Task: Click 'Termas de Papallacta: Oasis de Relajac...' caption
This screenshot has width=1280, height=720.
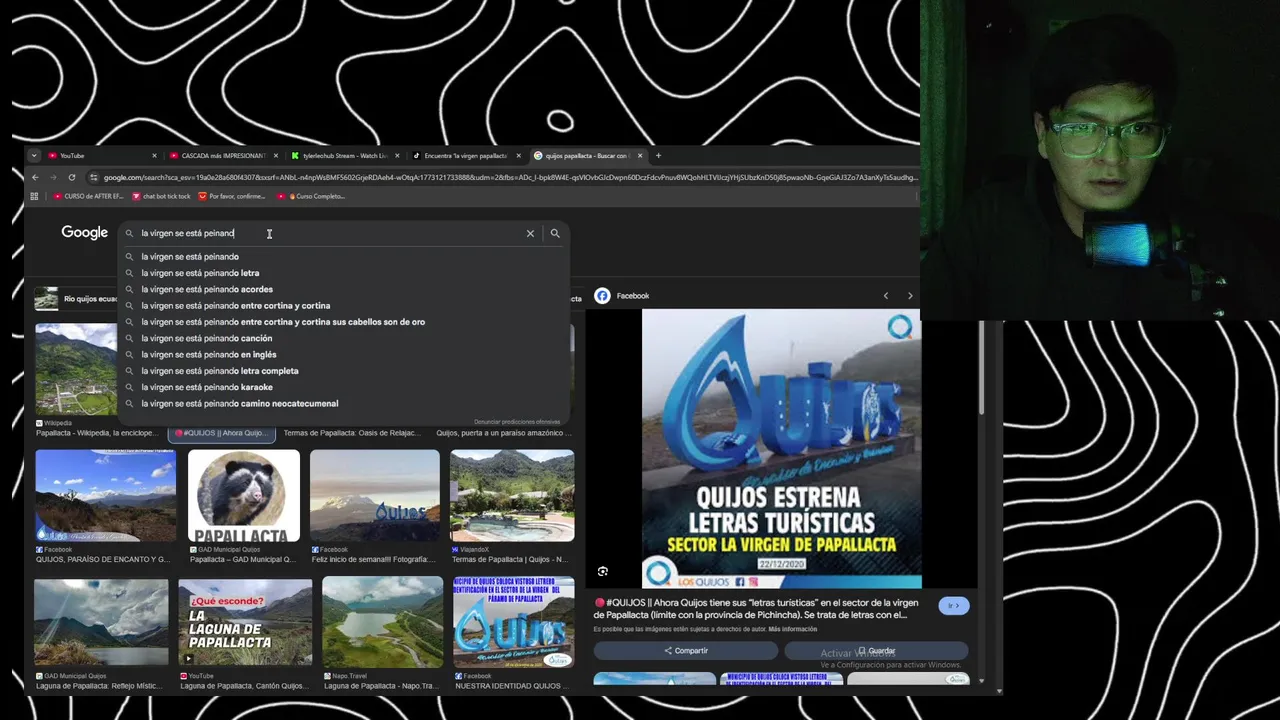Action: 354,433
